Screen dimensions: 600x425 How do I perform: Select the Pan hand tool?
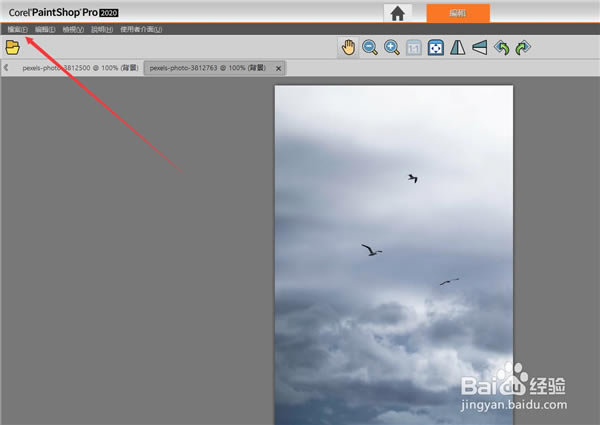[348, 48]
